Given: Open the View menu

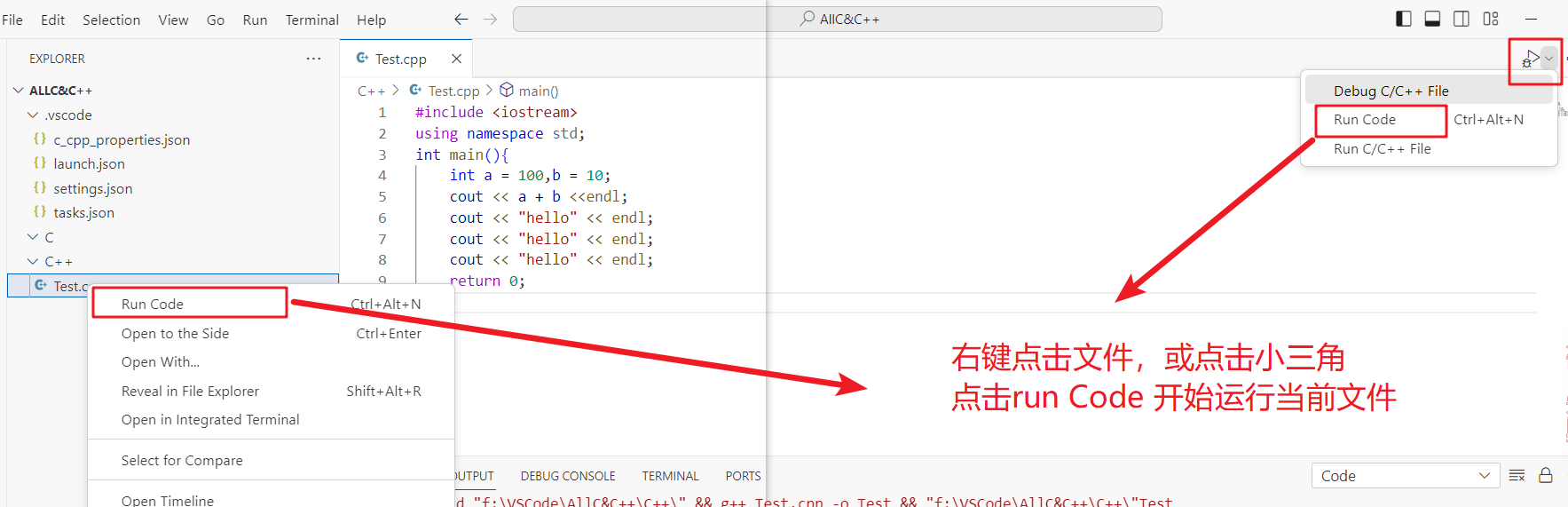Looking at the screenshot, I should [x=173, y=20].
